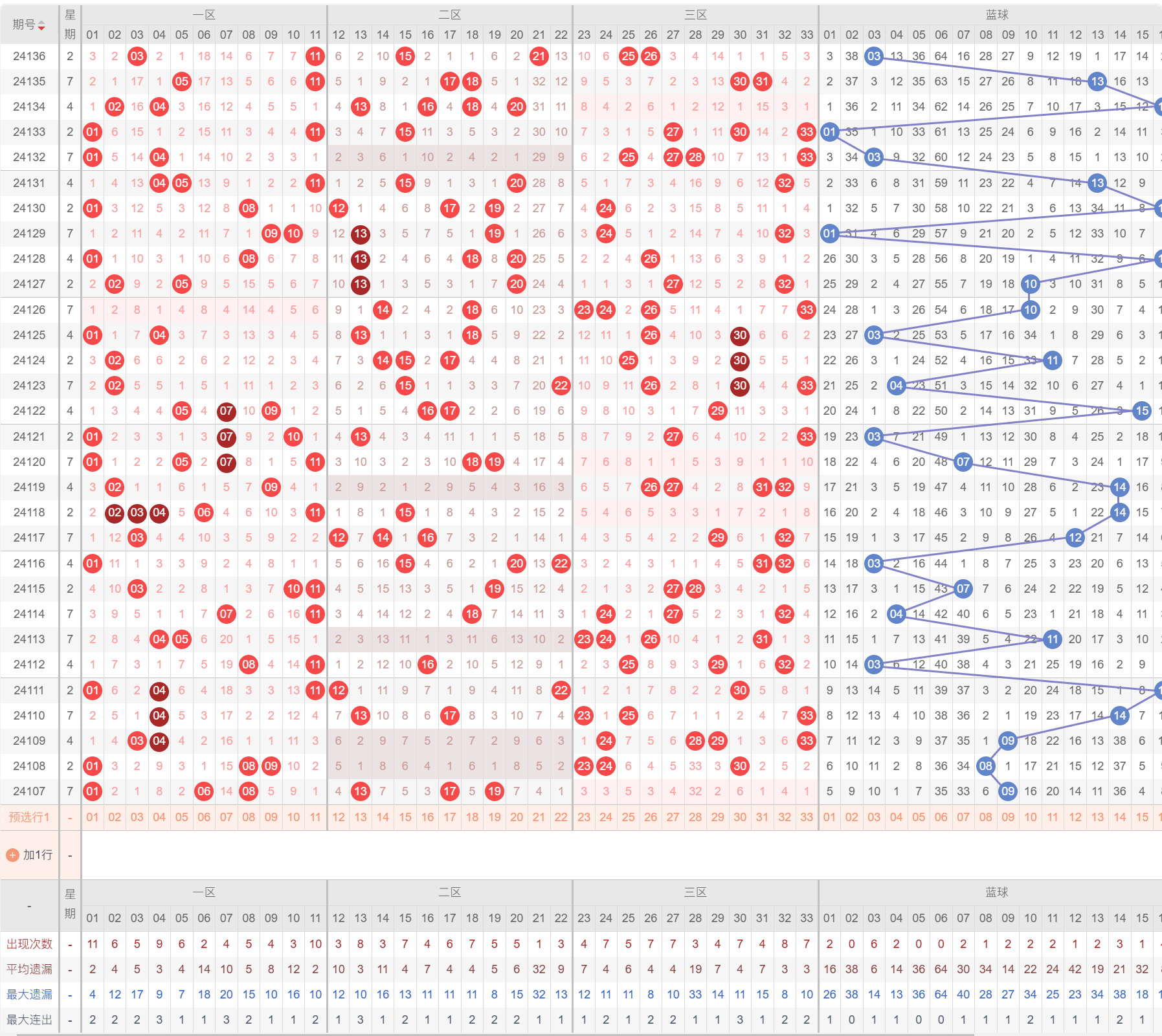The image size is (1162, 1036).
Task: Click blue ball 13 in row 24135
Action: [1097, 82]
